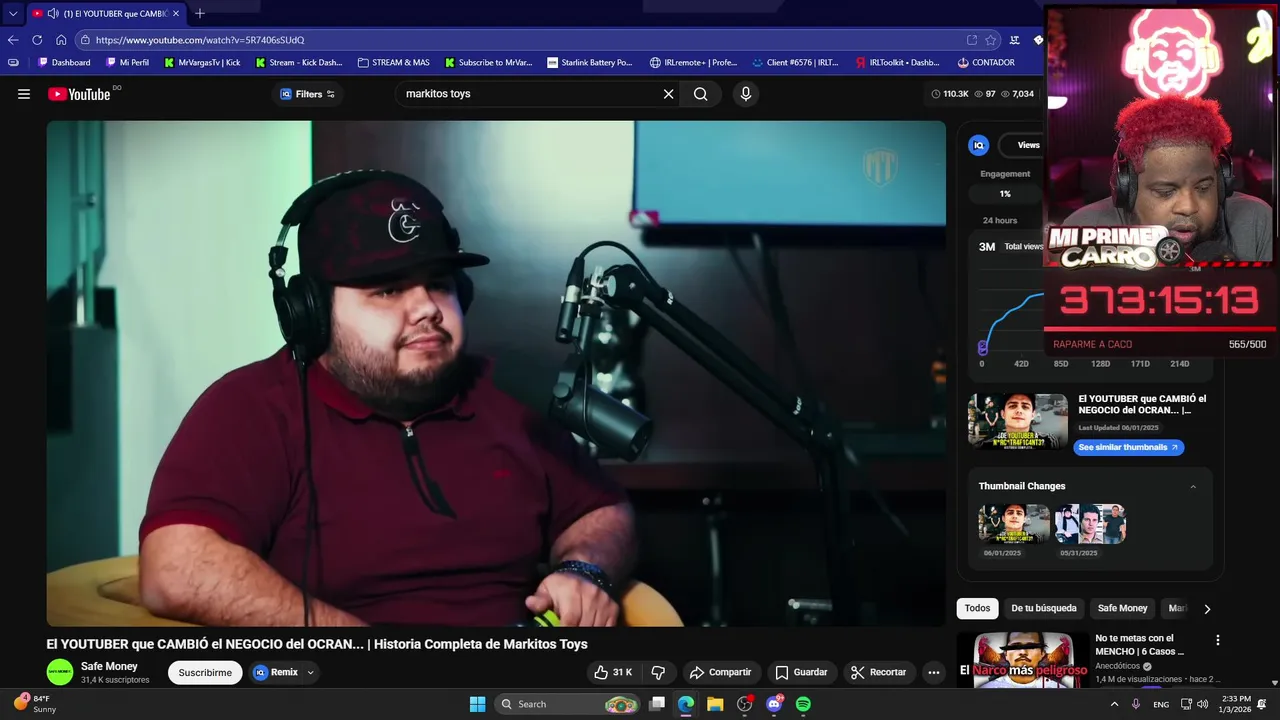
Task: Mute the tab using the speaker icon
Action: pyautogui.click(x=53, y=14)
